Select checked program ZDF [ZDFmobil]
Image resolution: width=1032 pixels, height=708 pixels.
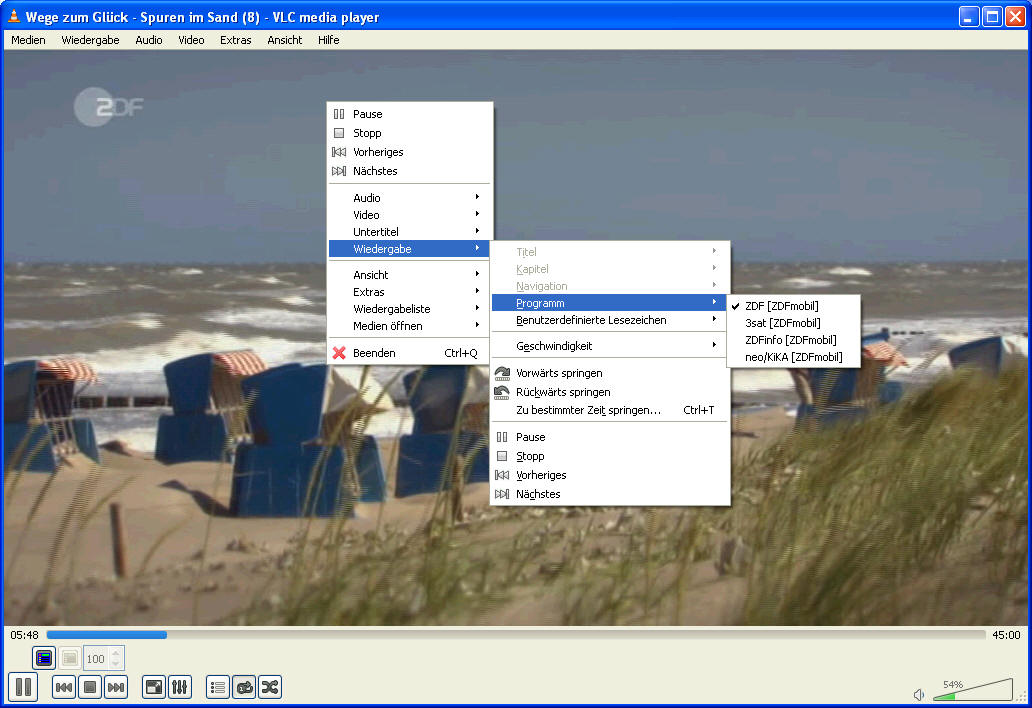pyautogui.click(x=793, y=306)
